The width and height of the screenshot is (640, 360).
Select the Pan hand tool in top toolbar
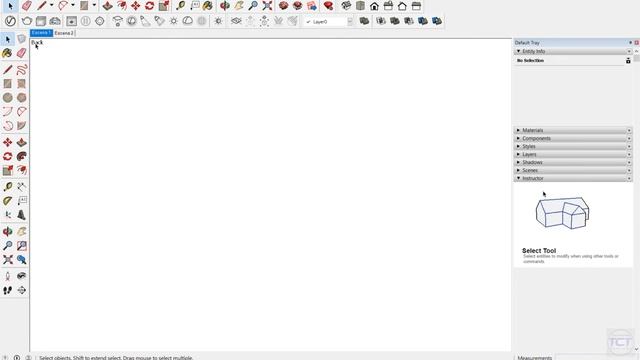click(x=239, y=6)
